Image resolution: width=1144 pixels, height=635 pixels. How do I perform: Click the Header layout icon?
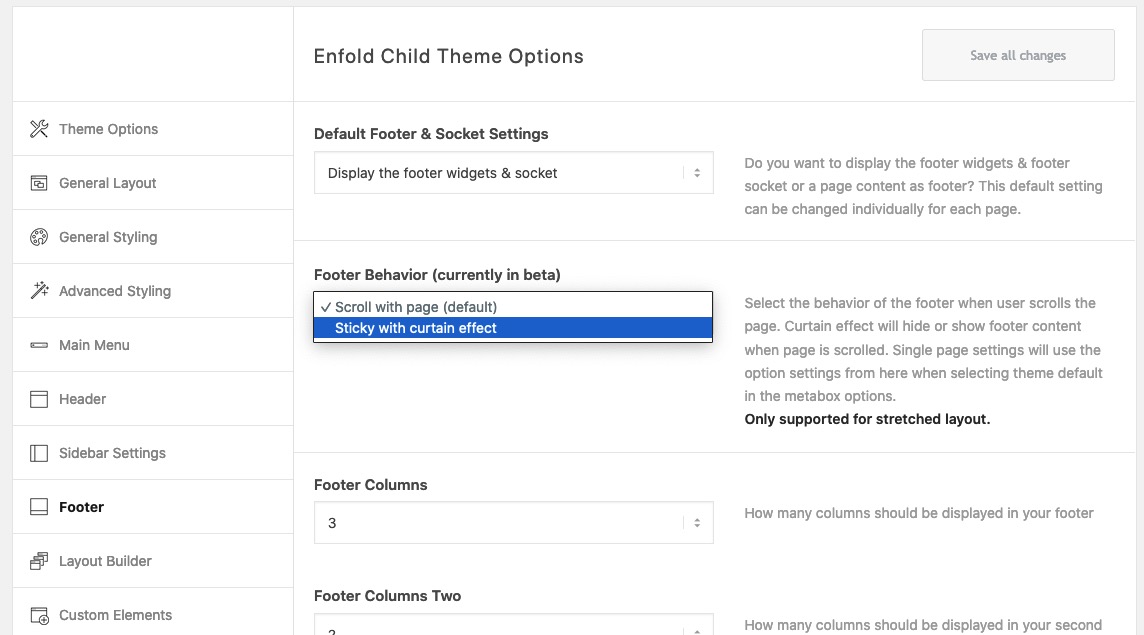click(x=39, y=399)
